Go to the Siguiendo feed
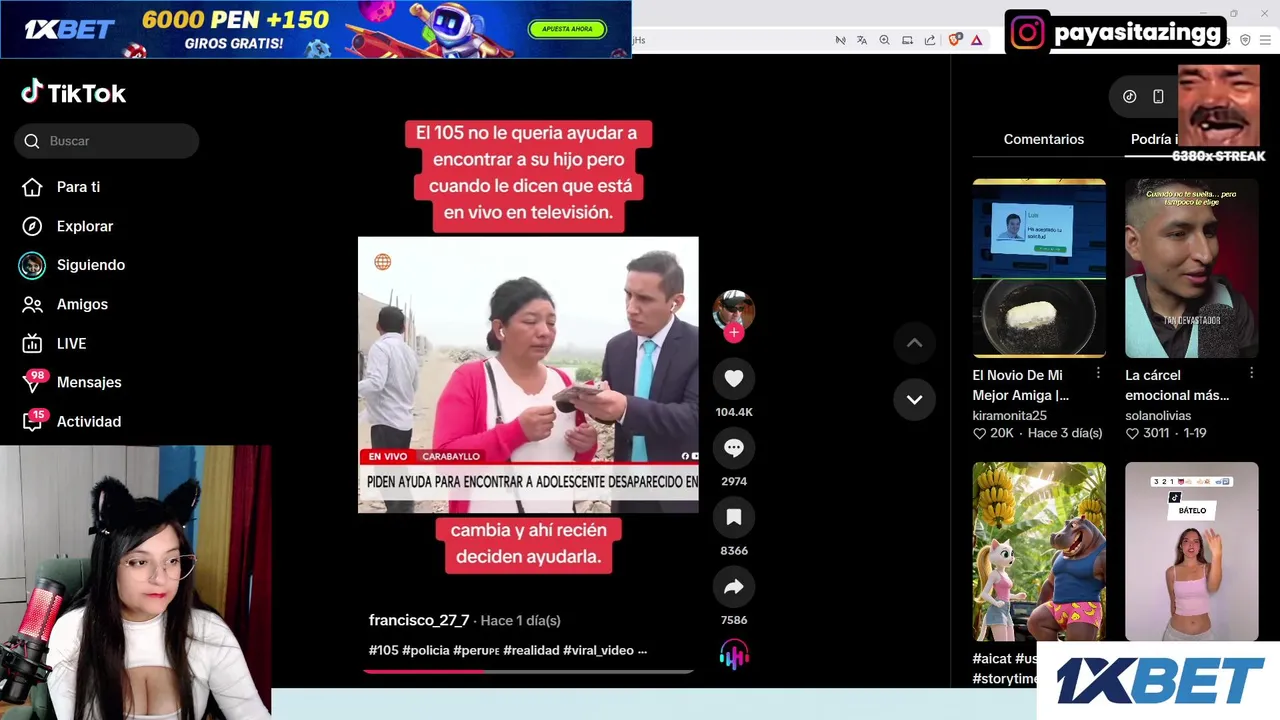This screenshot has width=1280, height=720. [72, 265]
